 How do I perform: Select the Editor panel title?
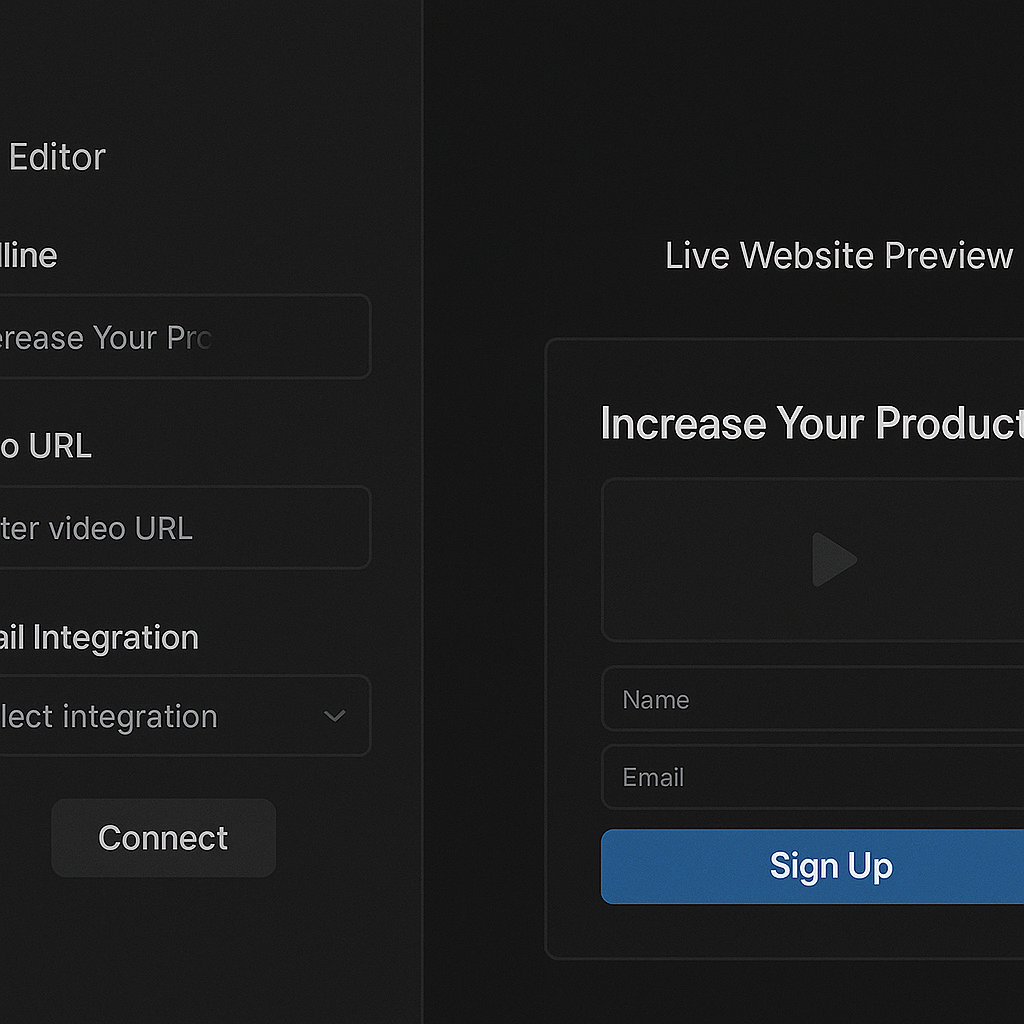click(55, 157)
